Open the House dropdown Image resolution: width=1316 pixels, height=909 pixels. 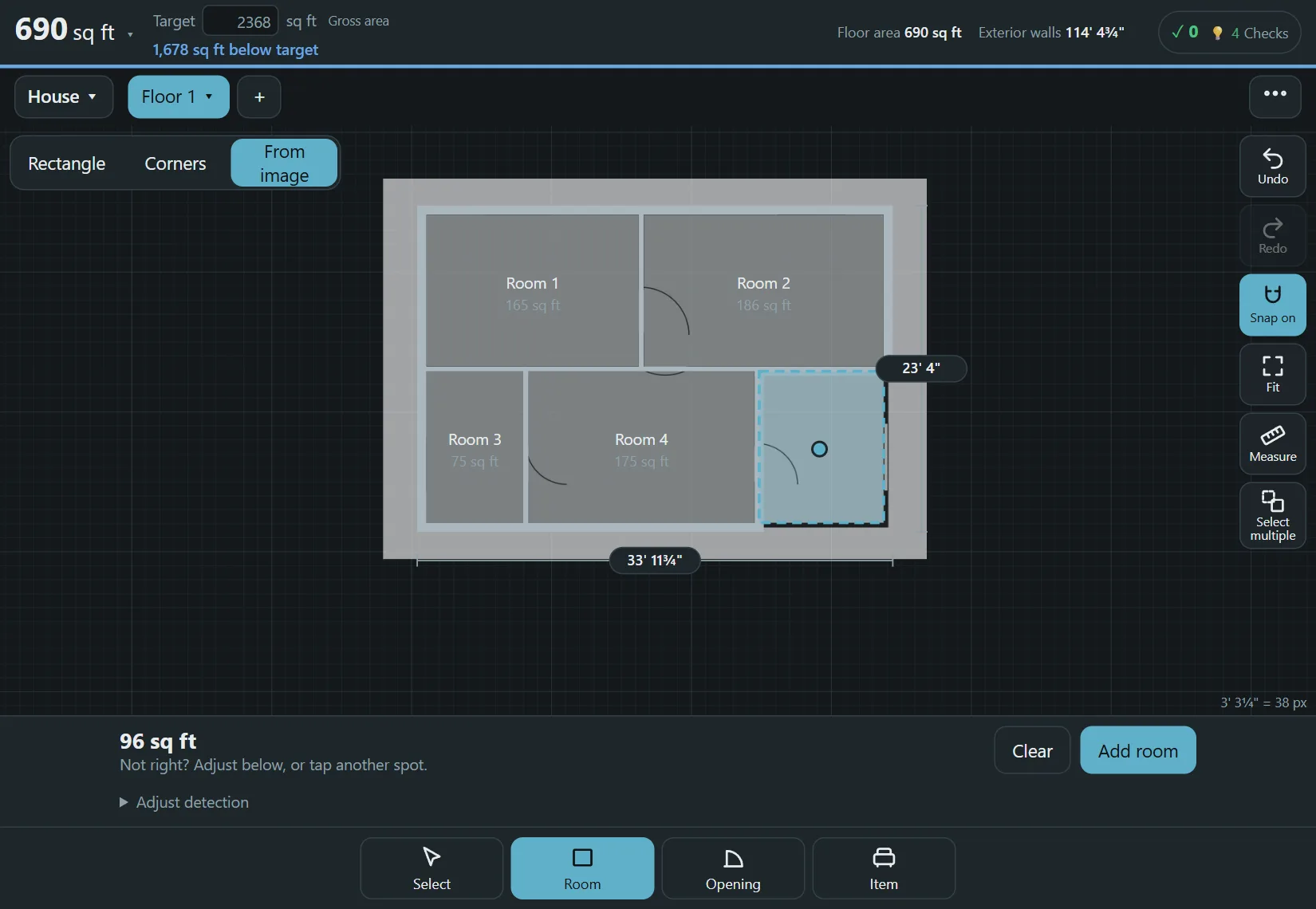(64, 96)
